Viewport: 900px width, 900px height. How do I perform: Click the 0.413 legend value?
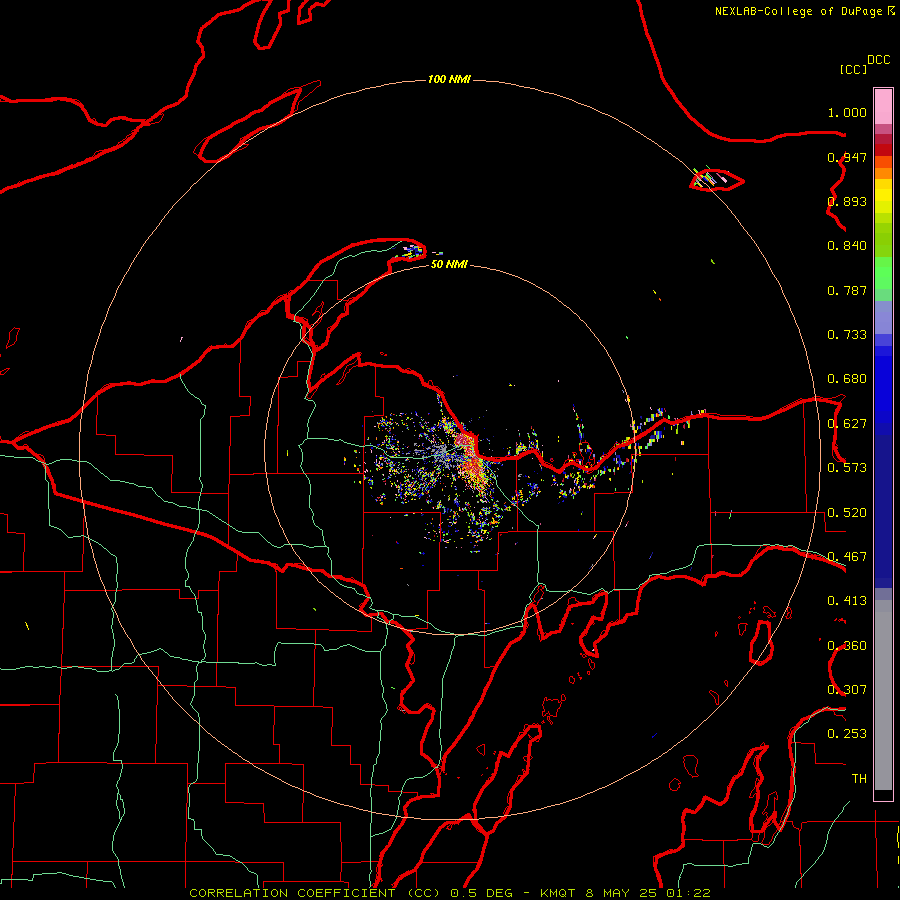(x=847, y=601)
